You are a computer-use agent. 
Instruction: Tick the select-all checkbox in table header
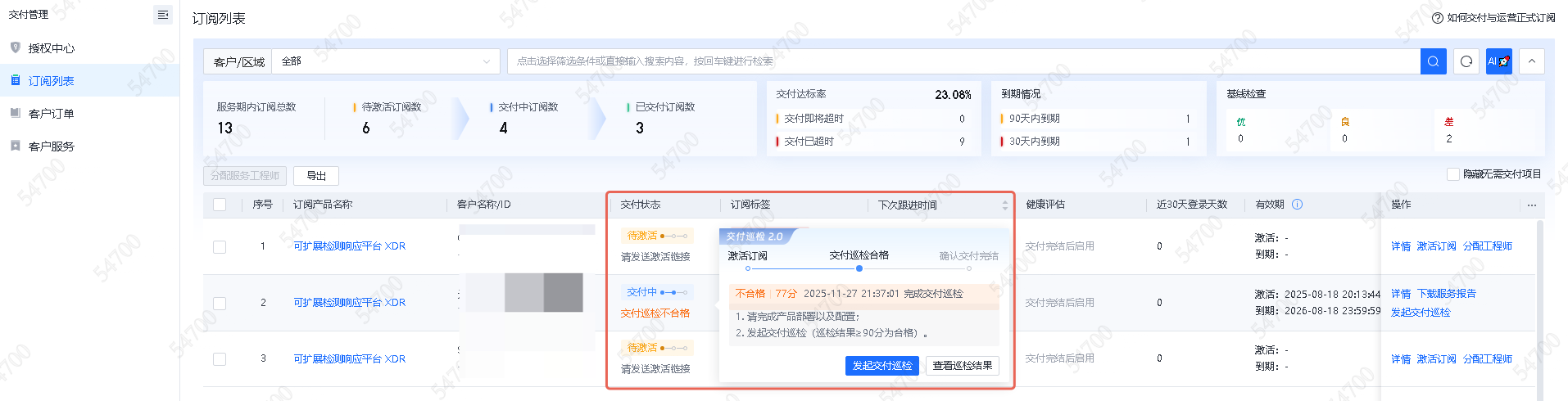tap(220, 205)
